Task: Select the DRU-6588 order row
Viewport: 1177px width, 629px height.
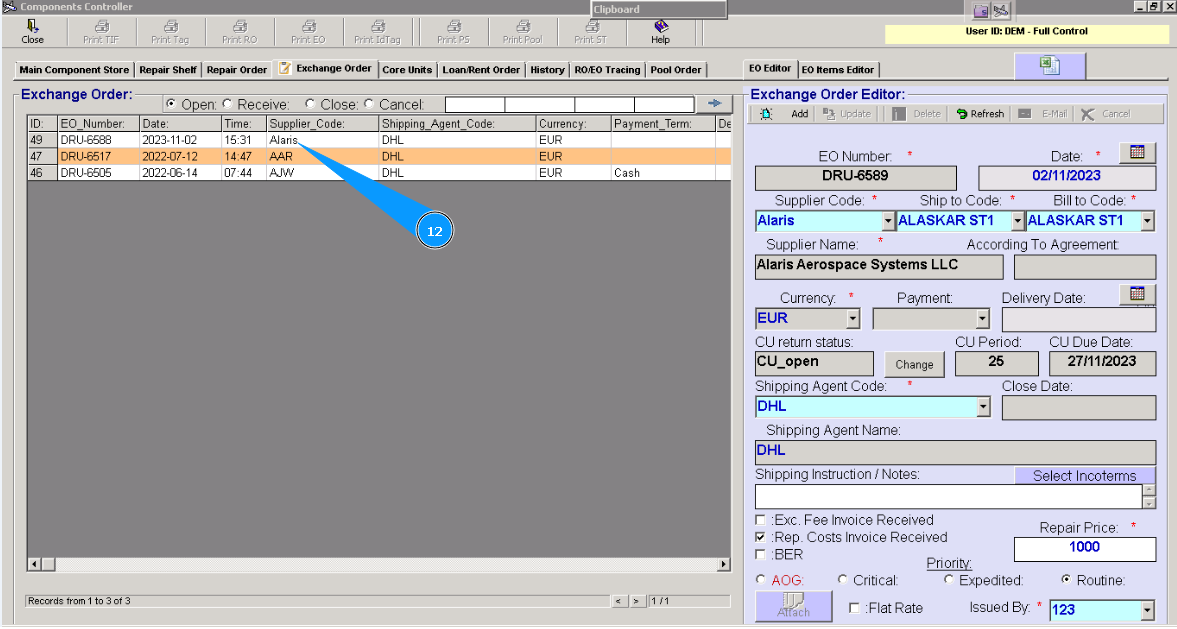Action: 379,140
